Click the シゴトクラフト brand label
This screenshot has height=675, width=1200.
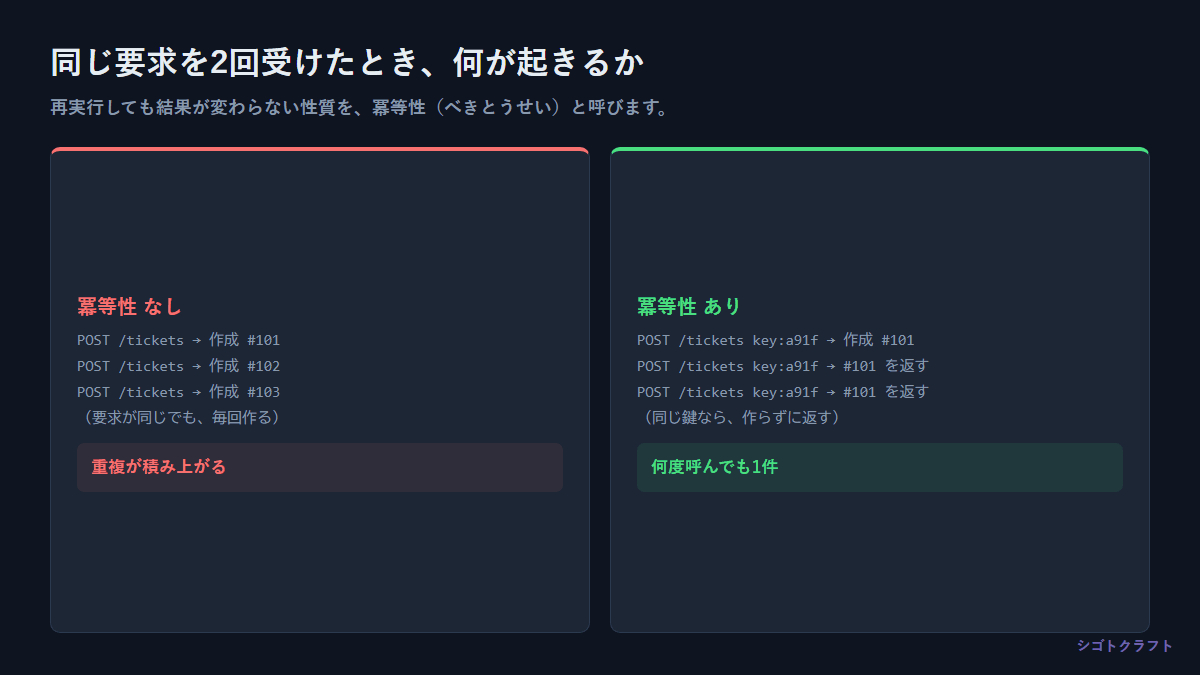(x=1125, y=646)
